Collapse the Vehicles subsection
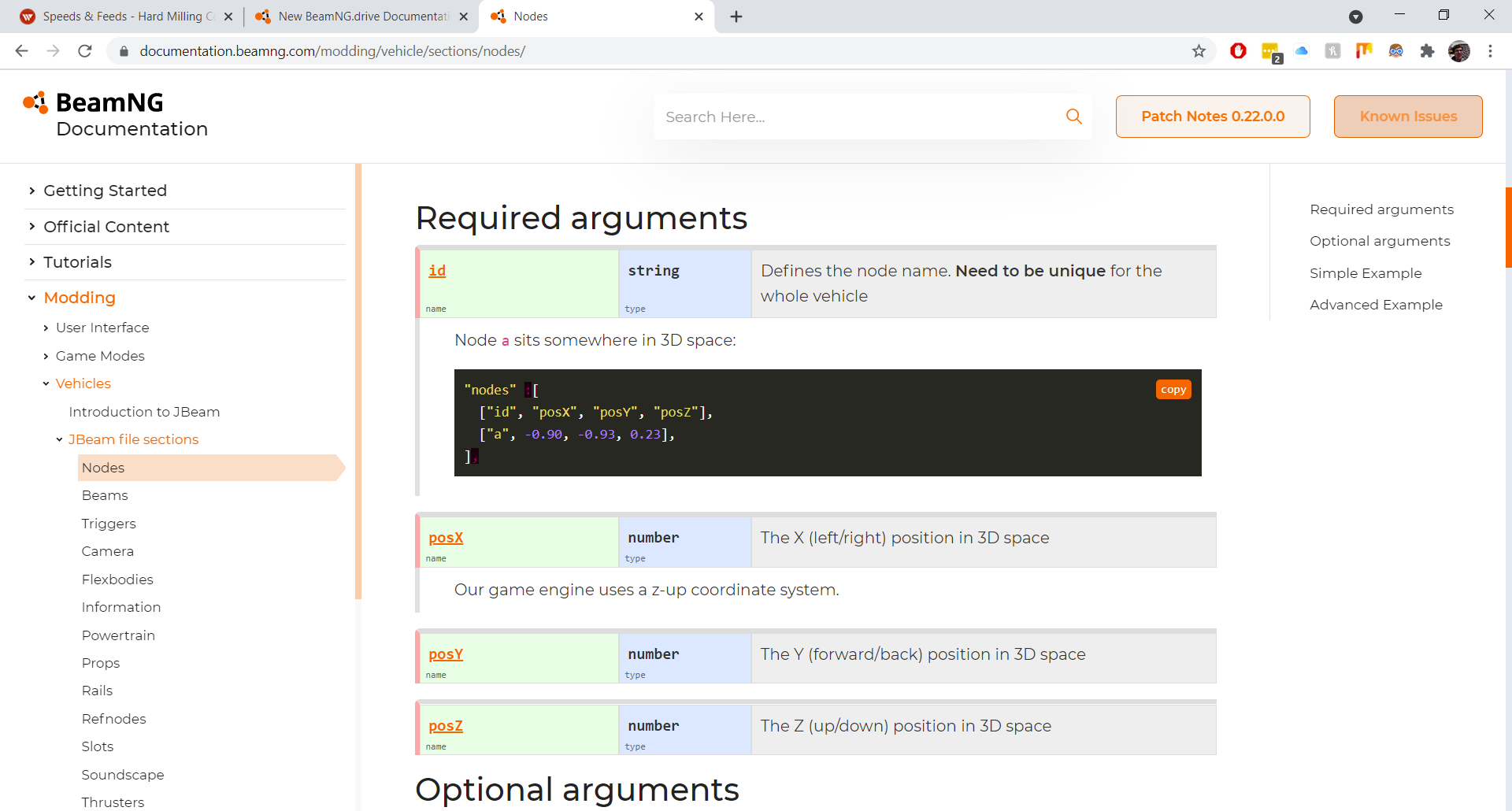 pyautogui.click(x=83, y=383)
